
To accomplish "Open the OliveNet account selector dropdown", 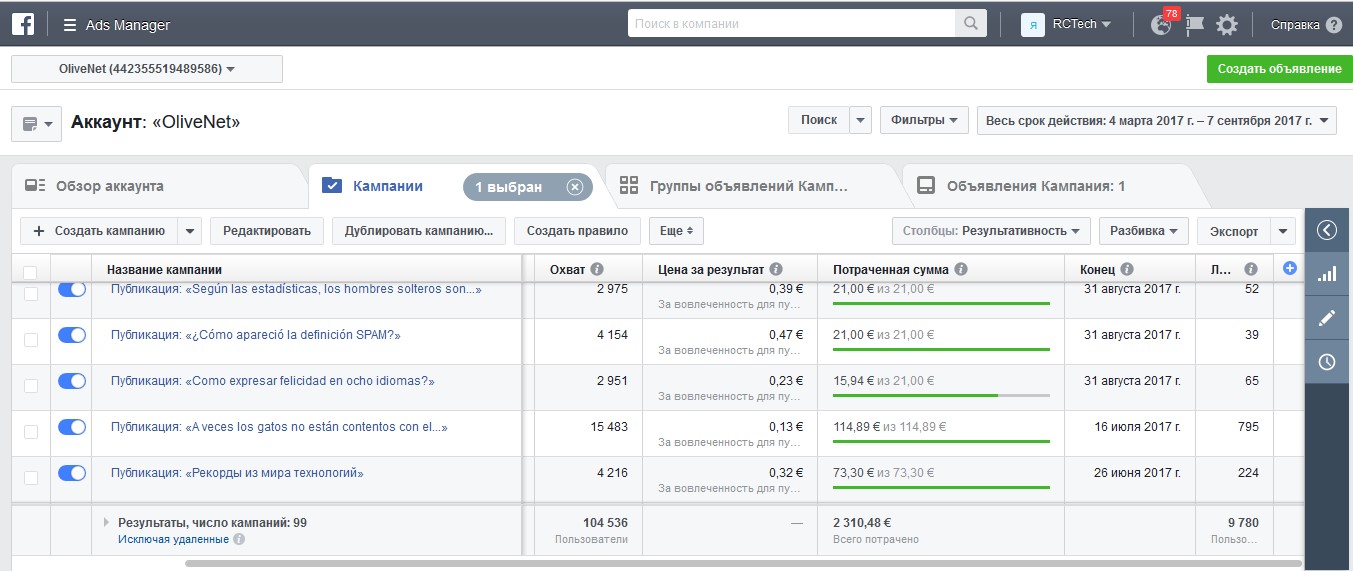I will coord(146,69).
